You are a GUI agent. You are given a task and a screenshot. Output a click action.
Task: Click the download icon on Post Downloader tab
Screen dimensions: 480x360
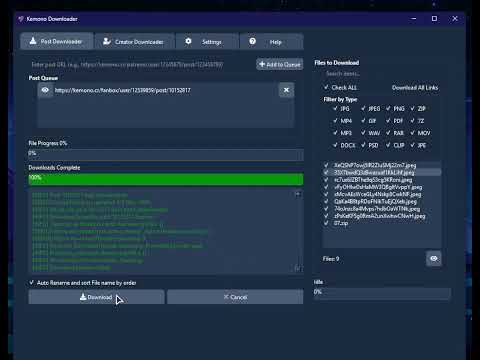tap(33, 41)
